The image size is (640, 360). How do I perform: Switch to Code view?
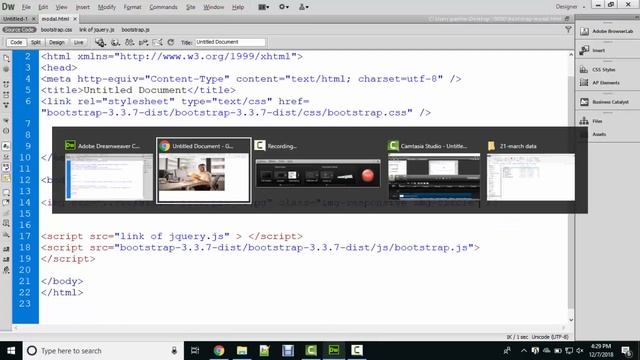tap(16, 42)
